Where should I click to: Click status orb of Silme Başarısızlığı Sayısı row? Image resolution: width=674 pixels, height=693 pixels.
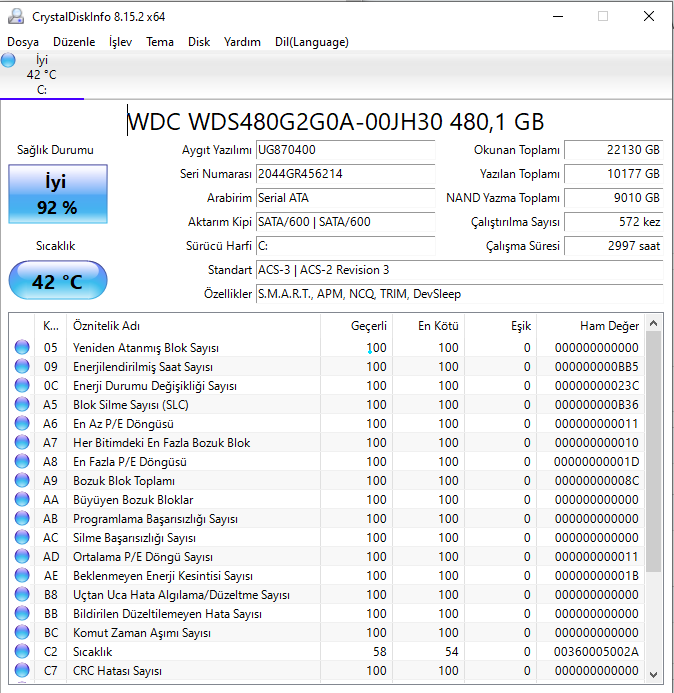tap(22, 537)
